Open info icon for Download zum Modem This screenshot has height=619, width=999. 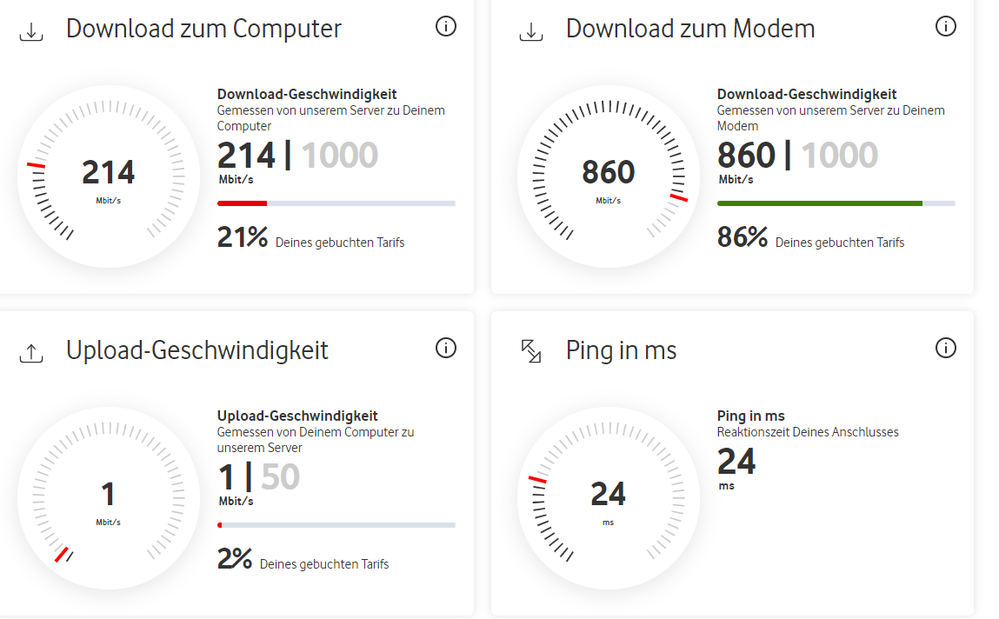pos(945,27)
